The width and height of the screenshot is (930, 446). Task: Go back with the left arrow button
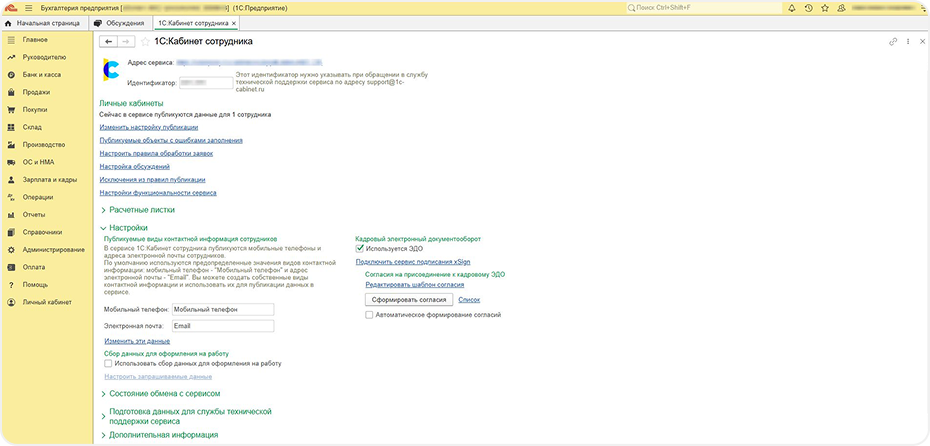pos(109,42)
